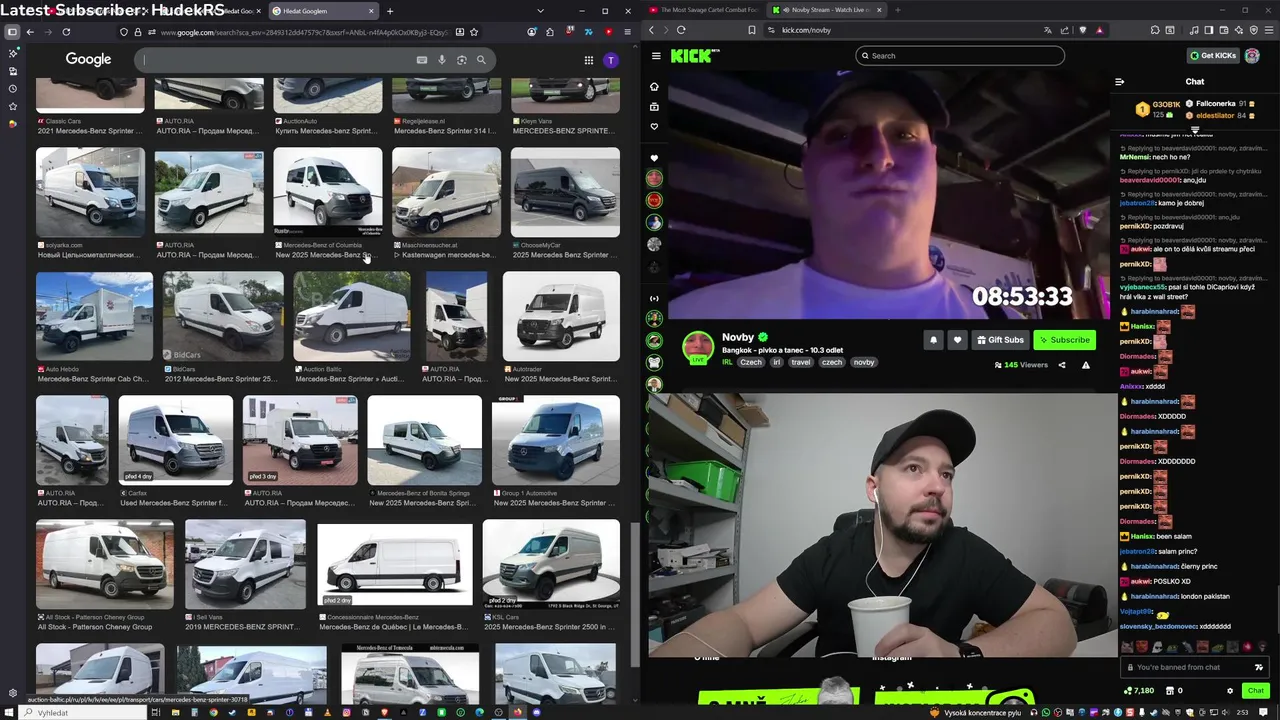Viewport: 1280px width, 720px height.
Task: Open the Google on-screen keyboard input tool
Action: point(422,60)
